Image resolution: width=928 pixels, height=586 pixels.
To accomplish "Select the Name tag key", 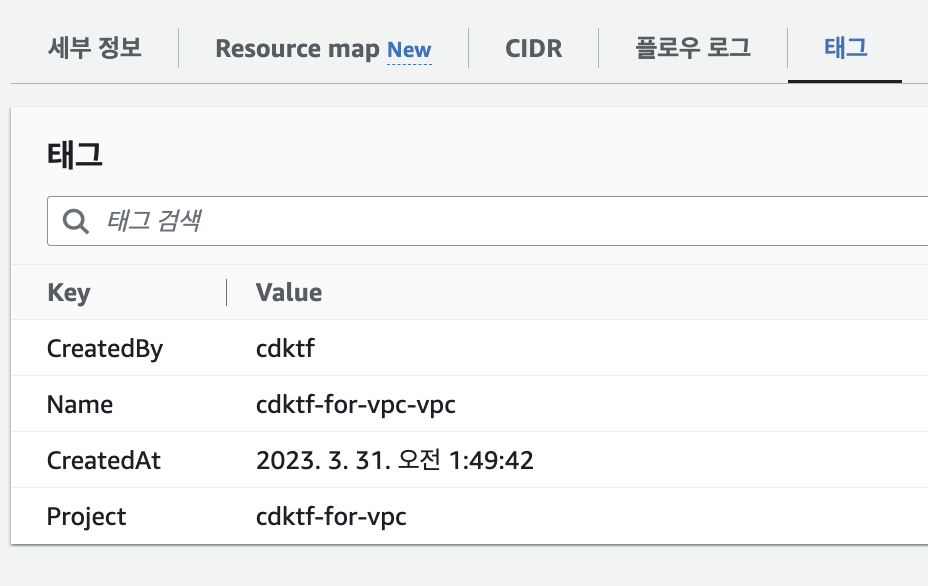I will (80, 405).
